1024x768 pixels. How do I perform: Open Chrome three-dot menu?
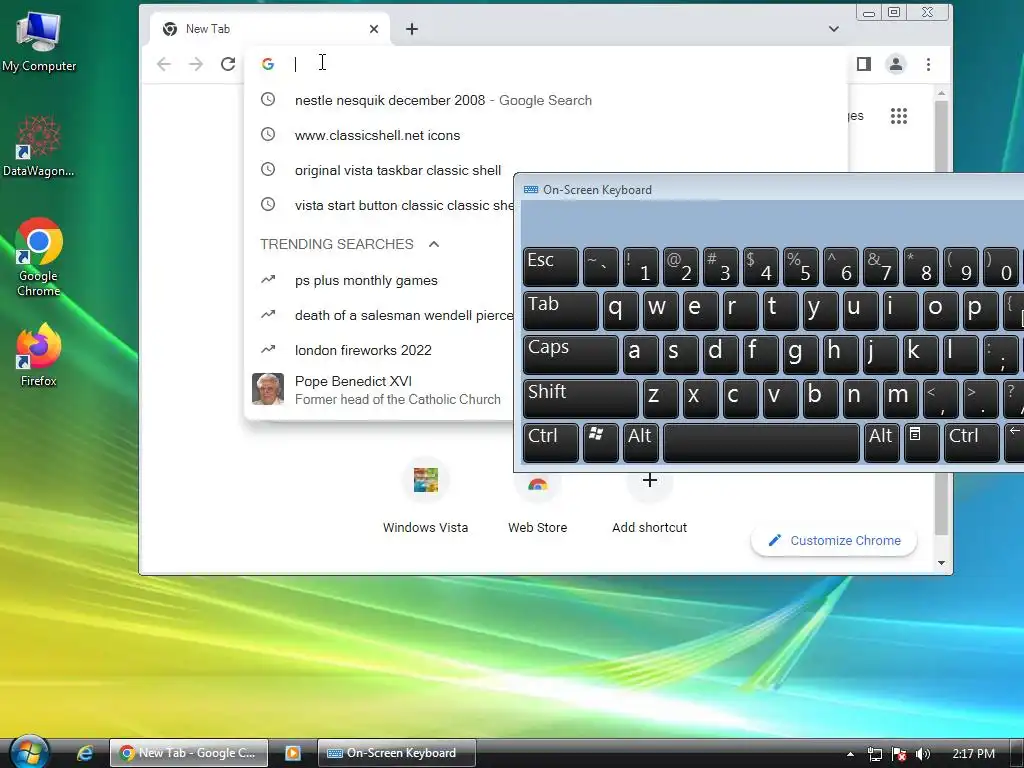coord(928,64)
